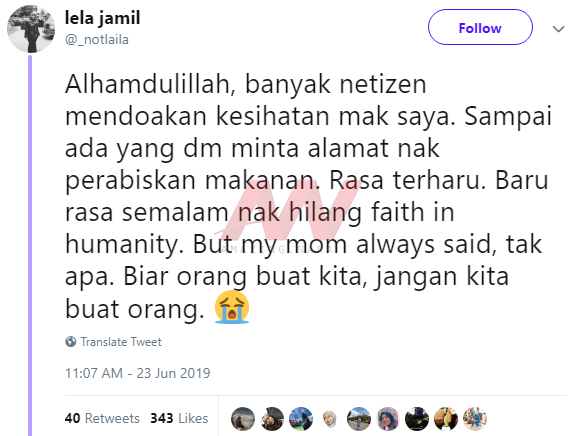Open the 11:07 AM - 23 Jun 2019 timestamp
This screenshot has width=579, height=436.
tap(138, 373)
